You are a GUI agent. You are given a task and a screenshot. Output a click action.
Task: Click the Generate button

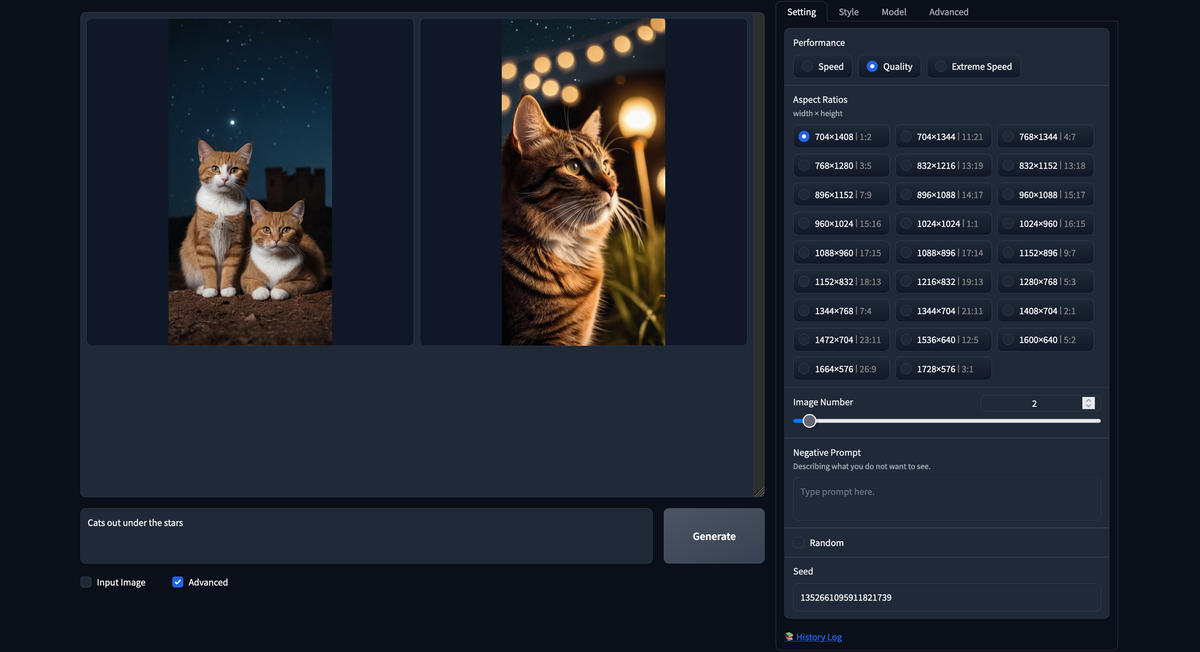714,536
